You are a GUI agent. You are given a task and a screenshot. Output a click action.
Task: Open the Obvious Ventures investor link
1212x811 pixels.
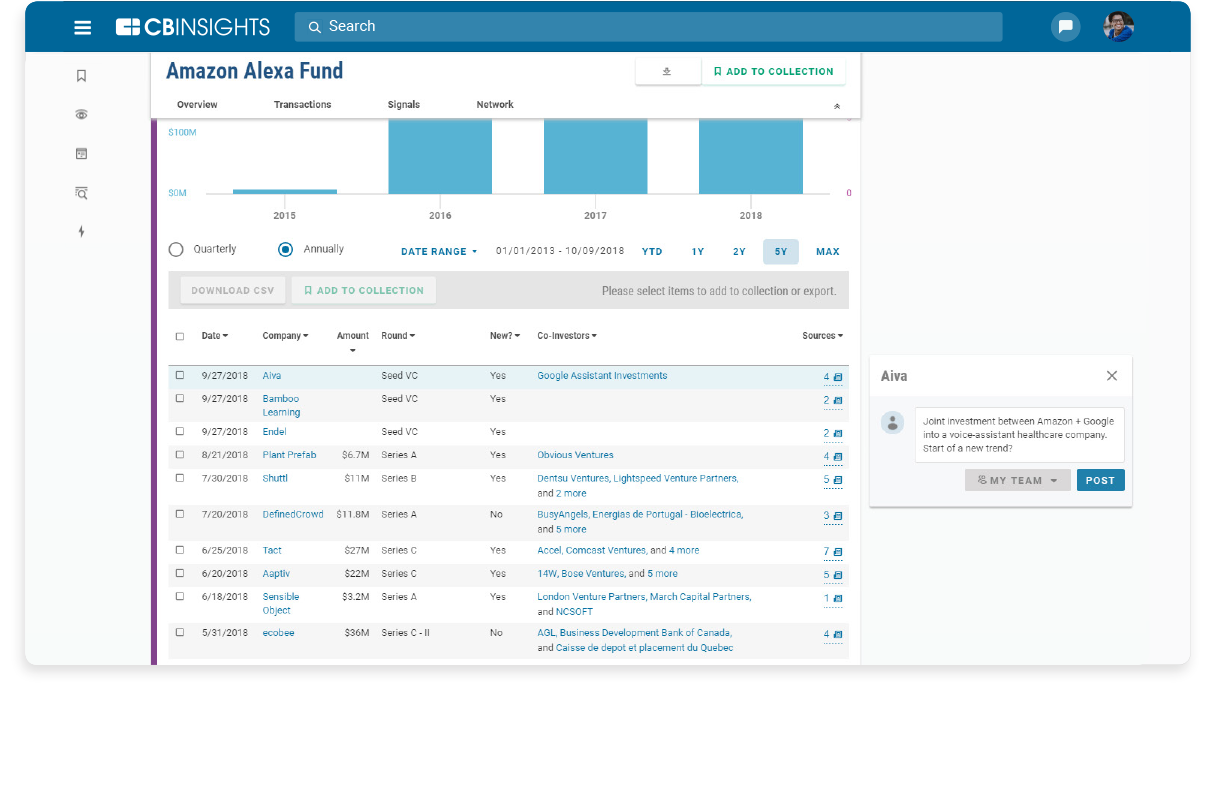[575, 455]
